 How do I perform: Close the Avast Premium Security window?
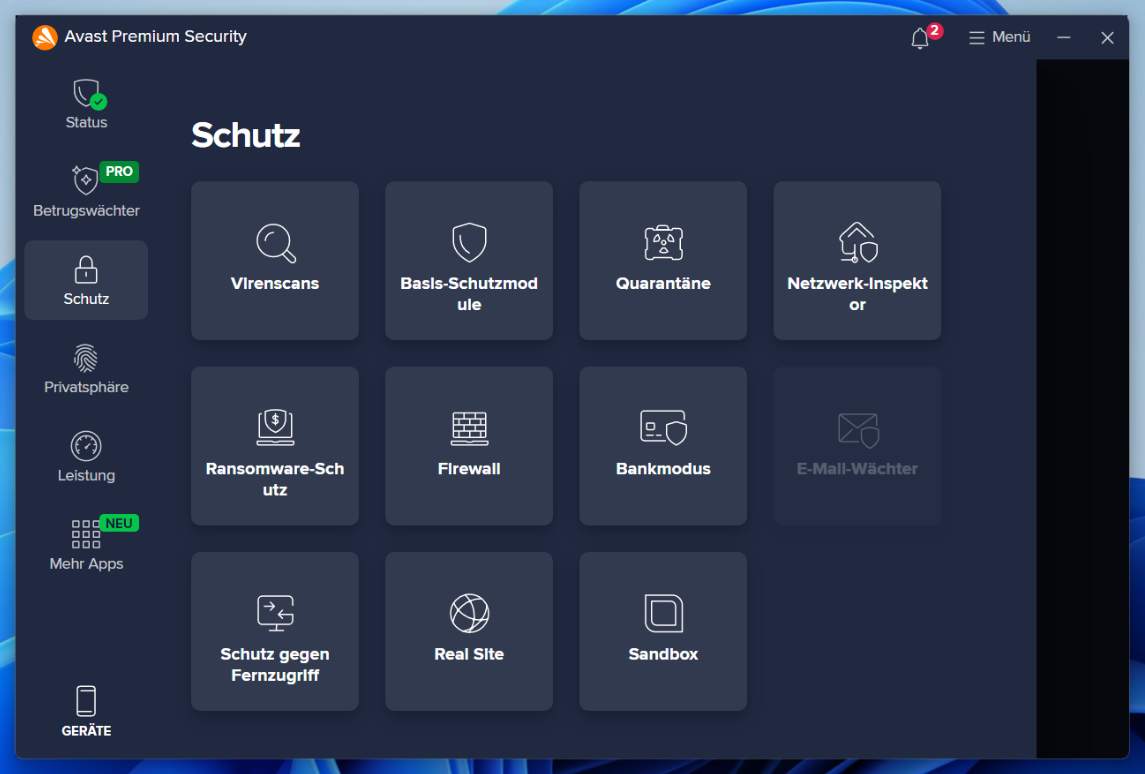click(1108, 37)
